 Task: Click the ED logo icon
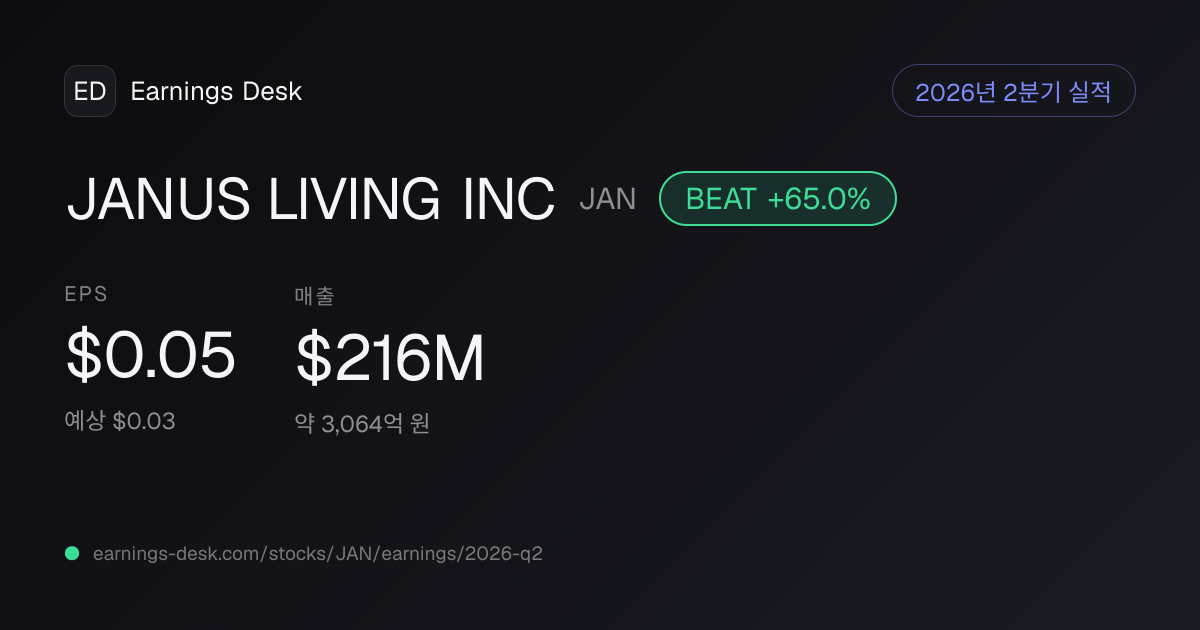pyautogui.click(x=90, y=91)
